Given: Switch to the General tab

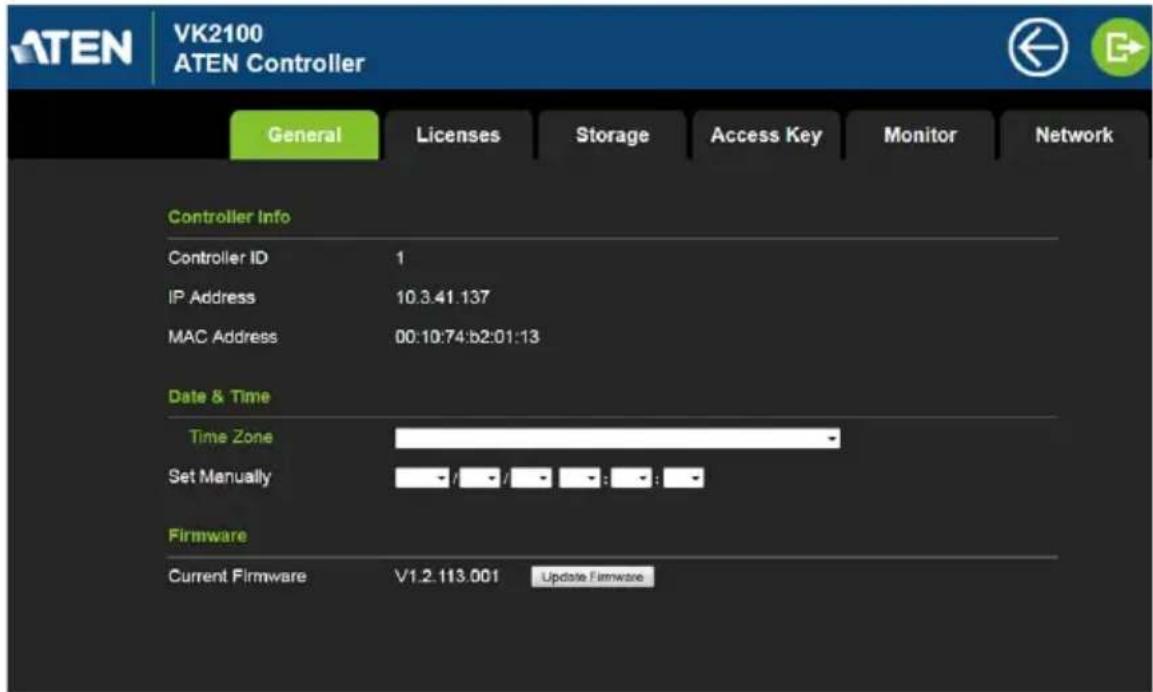Looking at the screenshot, I should (304, 135).
